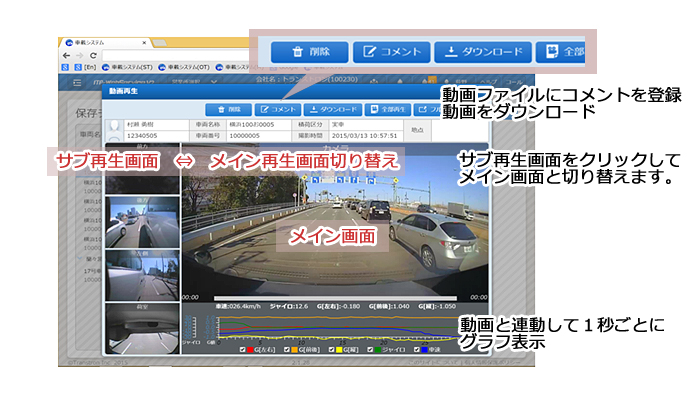Viewport: 700px width, 400px height.
Task: Click the 12340505 driver ID cell
Action: pos(156,135)
